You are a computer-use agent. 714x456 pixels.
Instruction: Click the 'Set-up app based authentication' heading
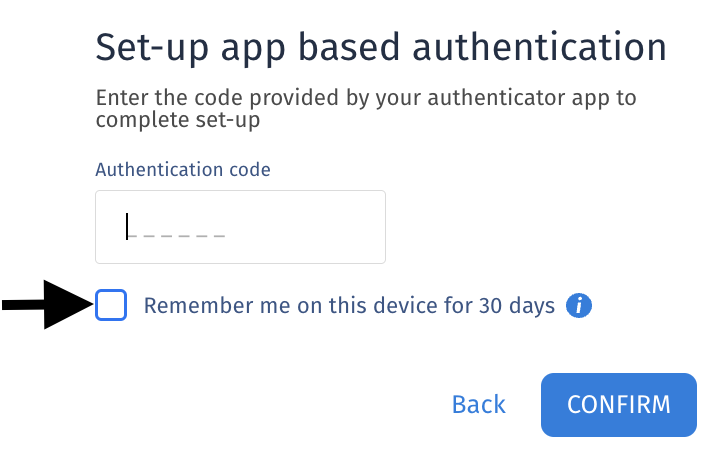coord(380,48)
